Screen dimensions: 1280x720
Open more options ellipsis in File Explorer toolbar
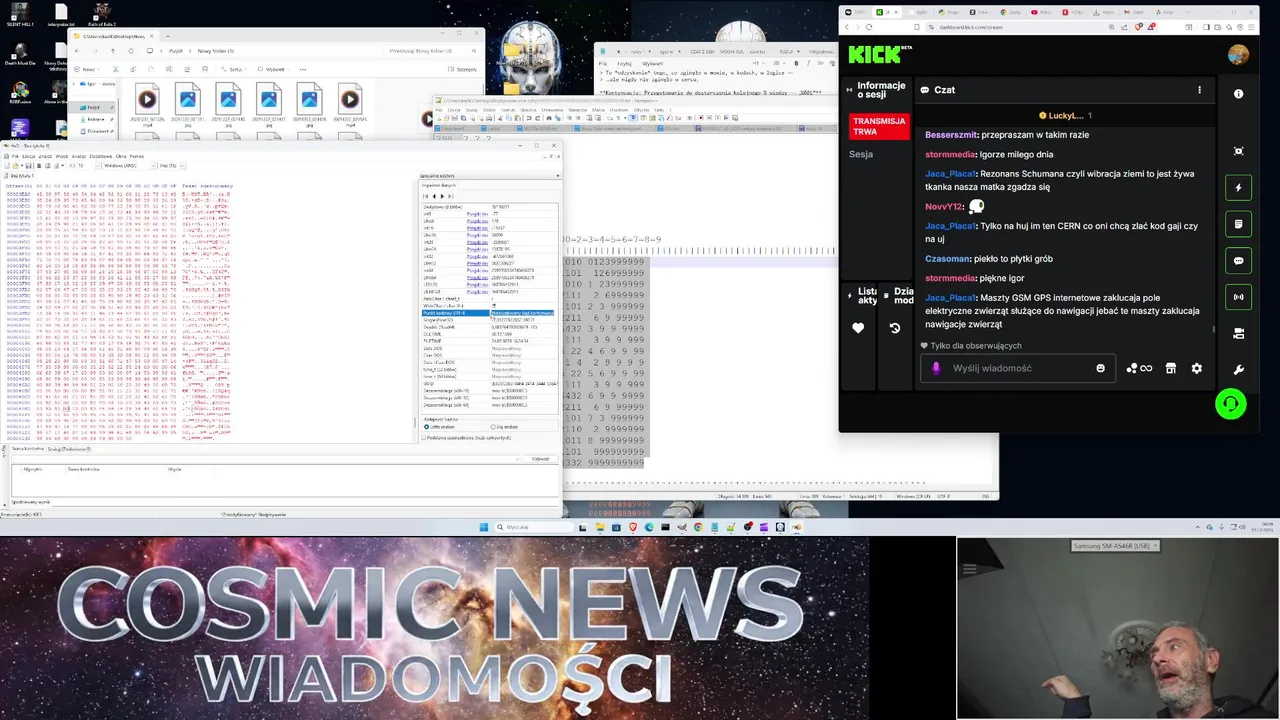(303, 69)
